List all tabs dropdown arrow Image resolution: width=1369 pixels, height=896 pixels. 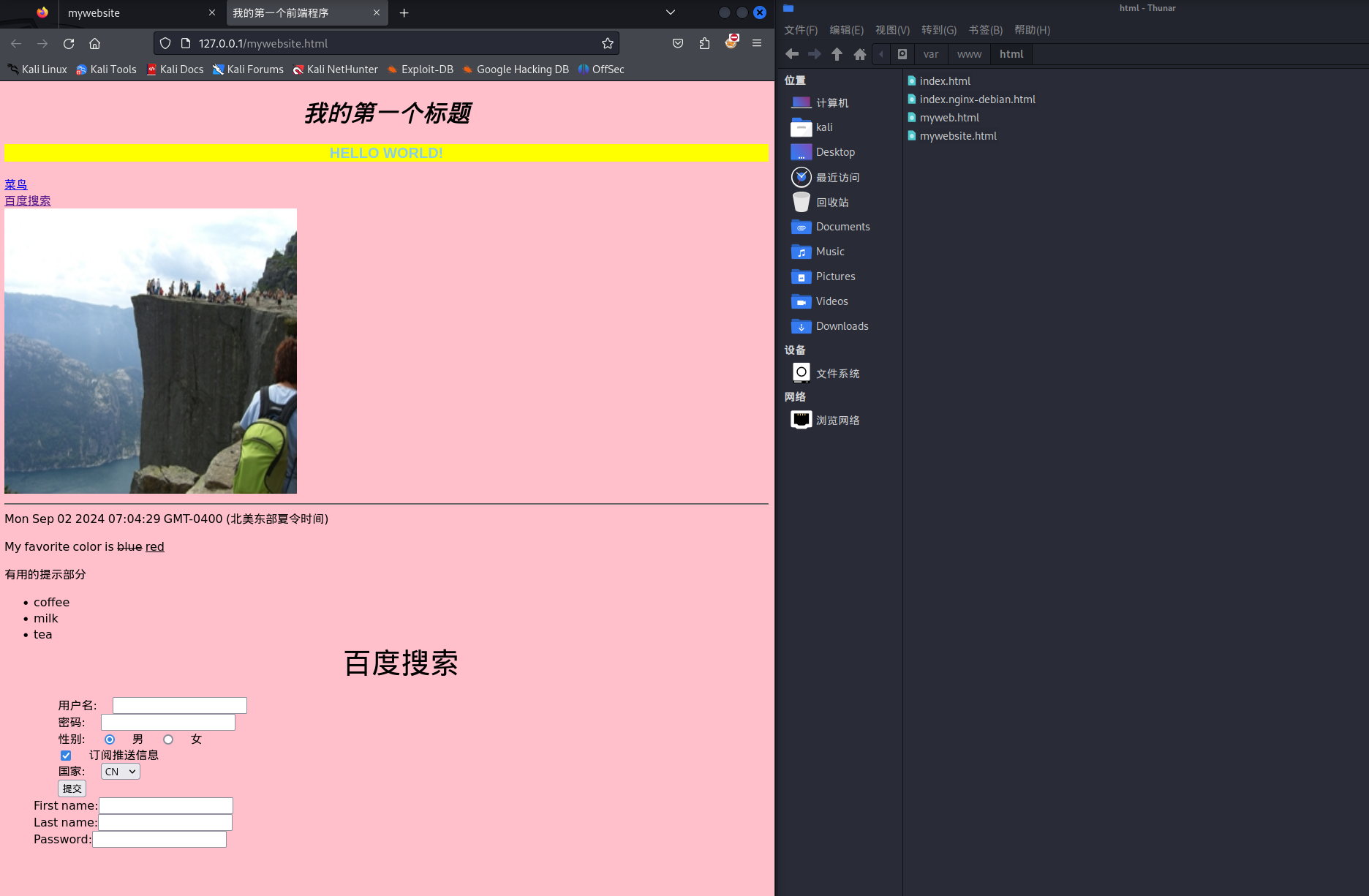pos(671,12)
